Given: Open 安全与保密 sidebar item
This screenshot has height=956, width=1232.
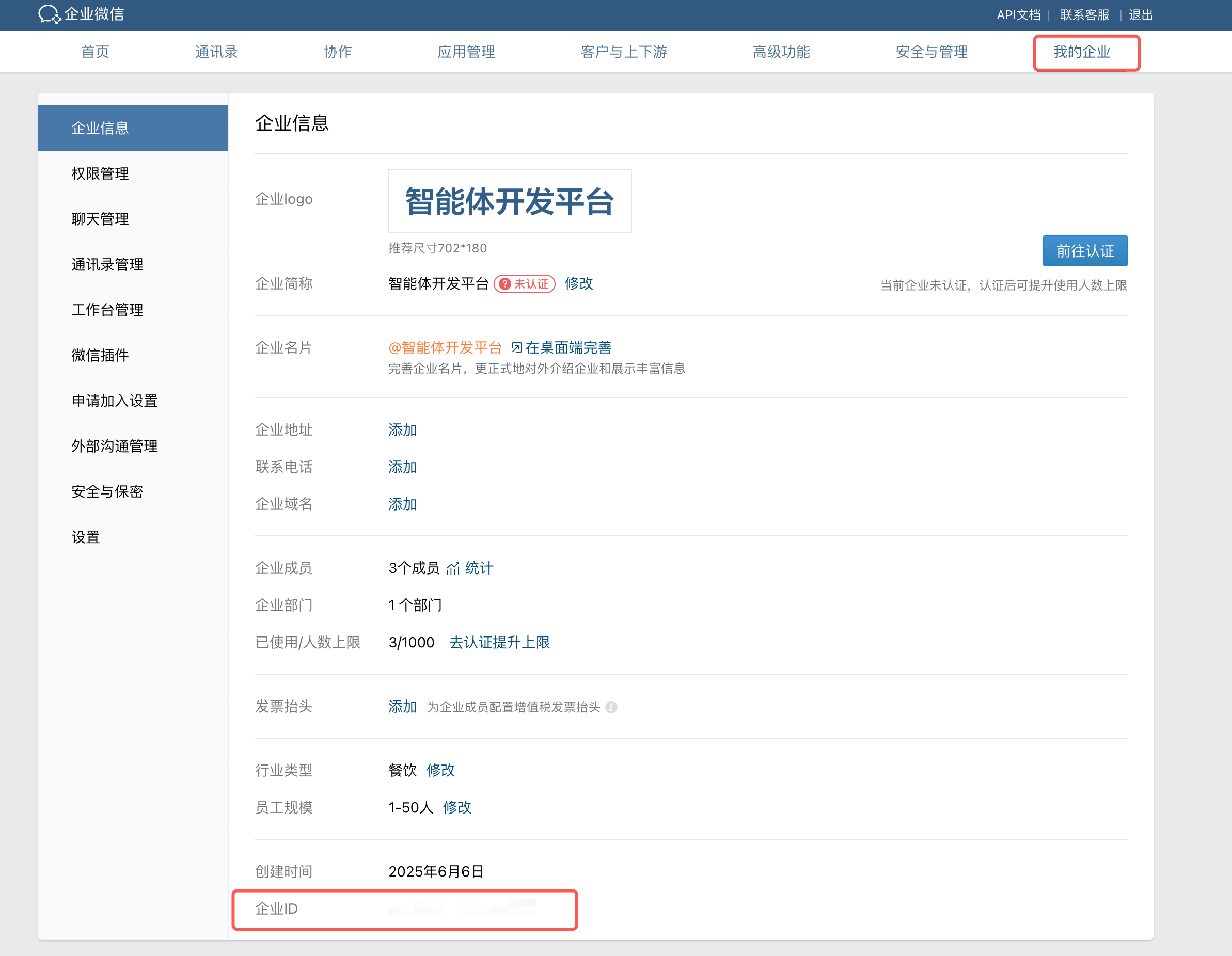Looking at the screenshot, I should [107, 492].
